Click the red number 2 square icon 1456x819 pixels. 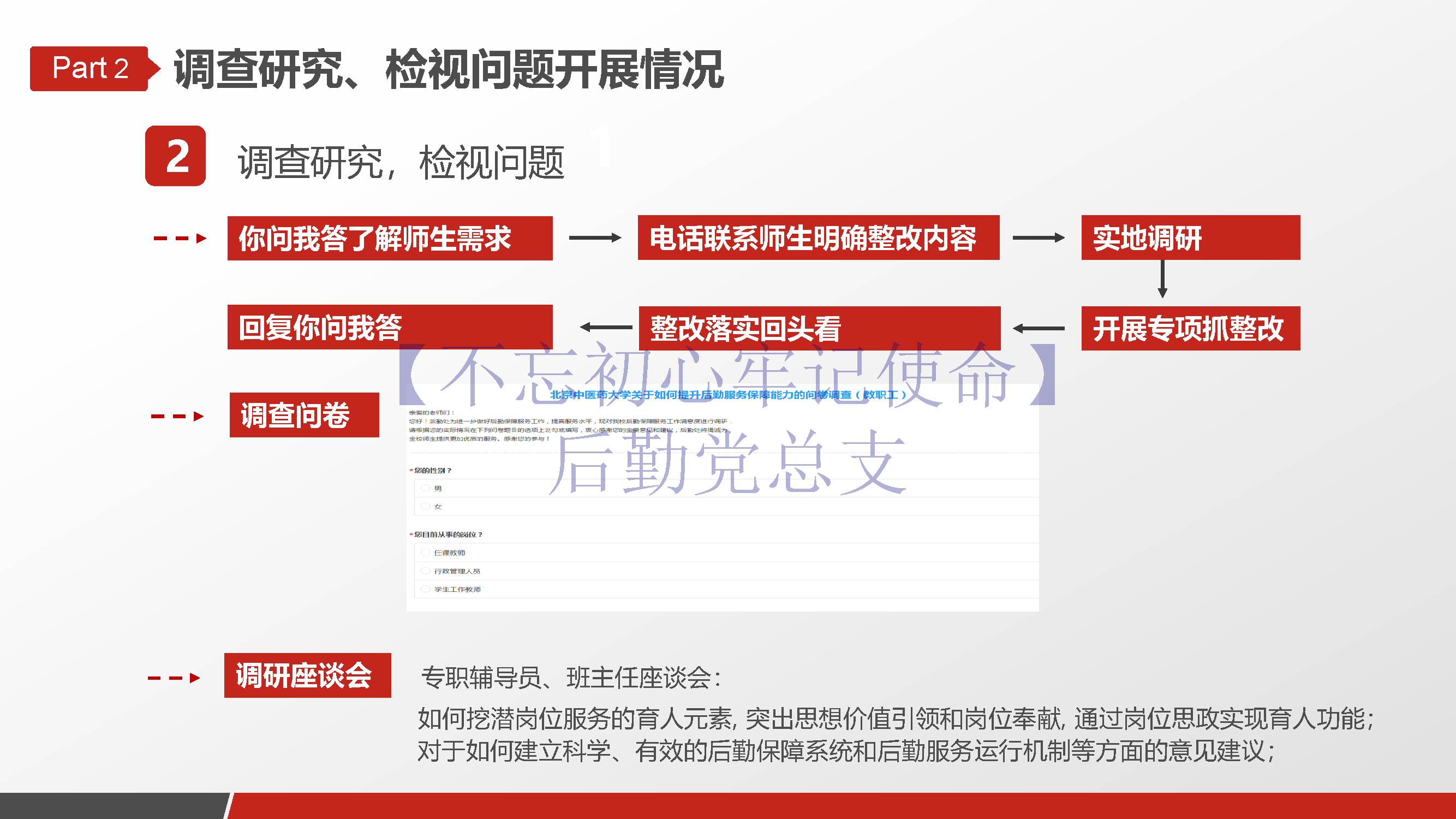176,156
